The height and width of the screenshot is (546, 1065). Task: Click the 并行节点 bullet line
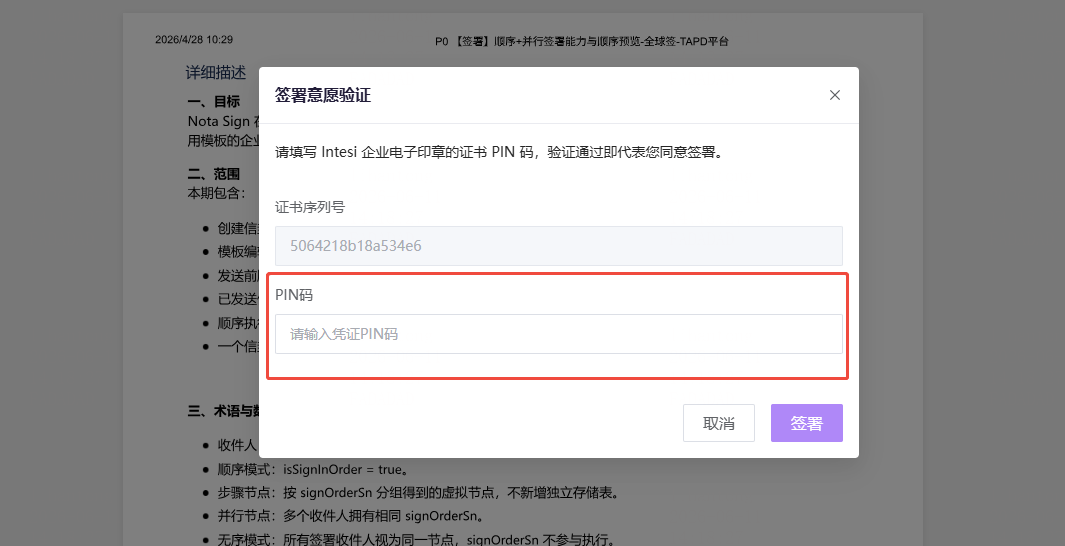tap(352, 515)
